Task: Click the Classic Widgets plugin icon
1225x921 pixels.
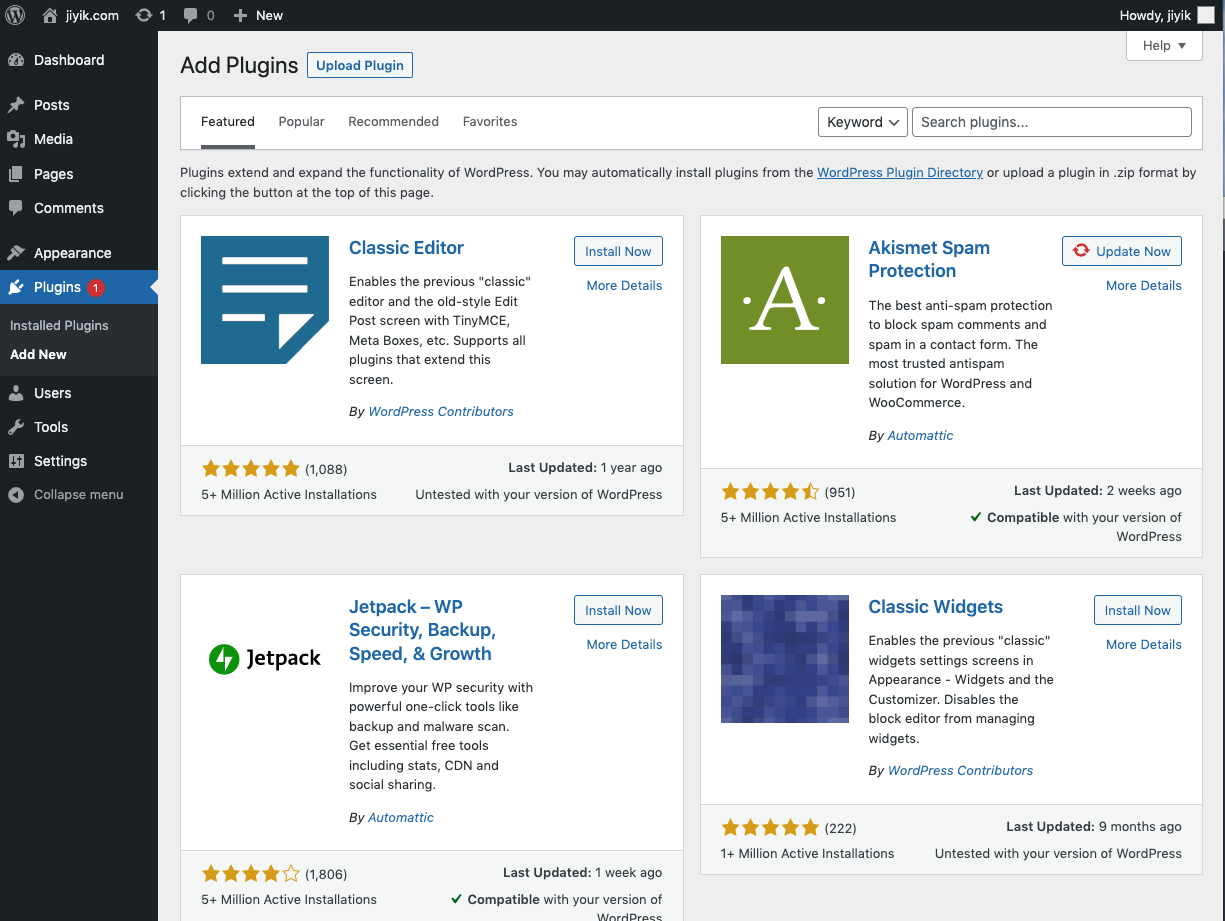Action: tap(785, 659)
